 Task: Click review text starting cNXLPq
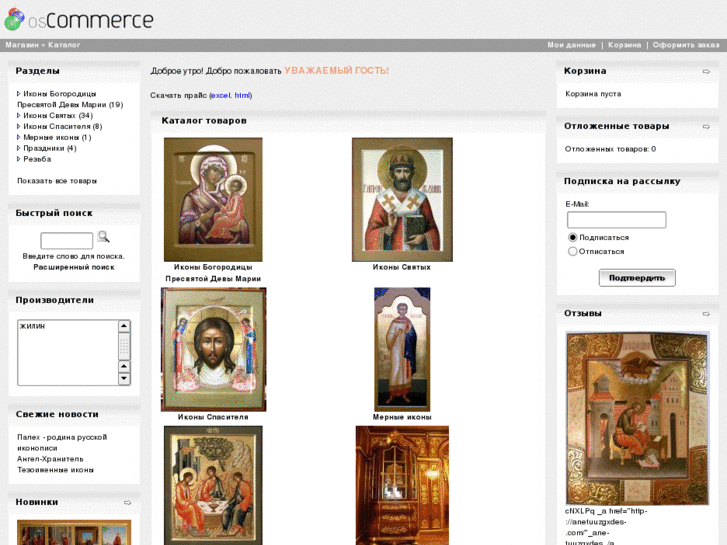[605, 527]
